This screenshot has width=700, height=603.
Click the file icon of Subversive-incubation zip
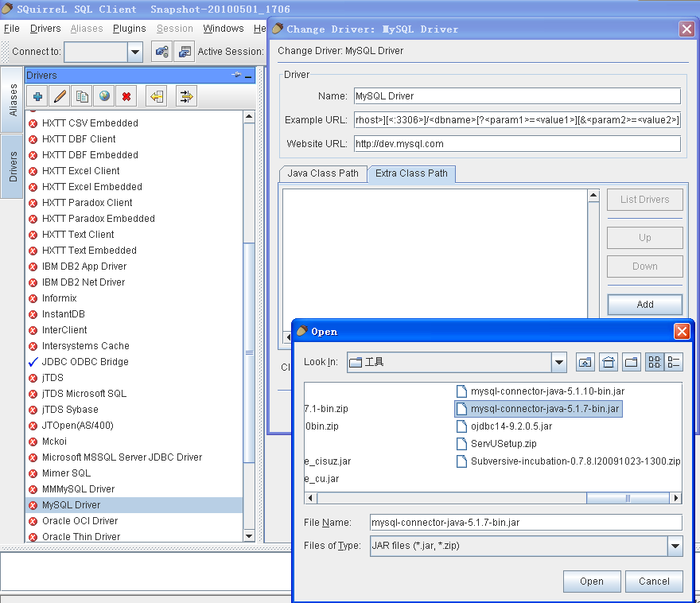point(462,461)
